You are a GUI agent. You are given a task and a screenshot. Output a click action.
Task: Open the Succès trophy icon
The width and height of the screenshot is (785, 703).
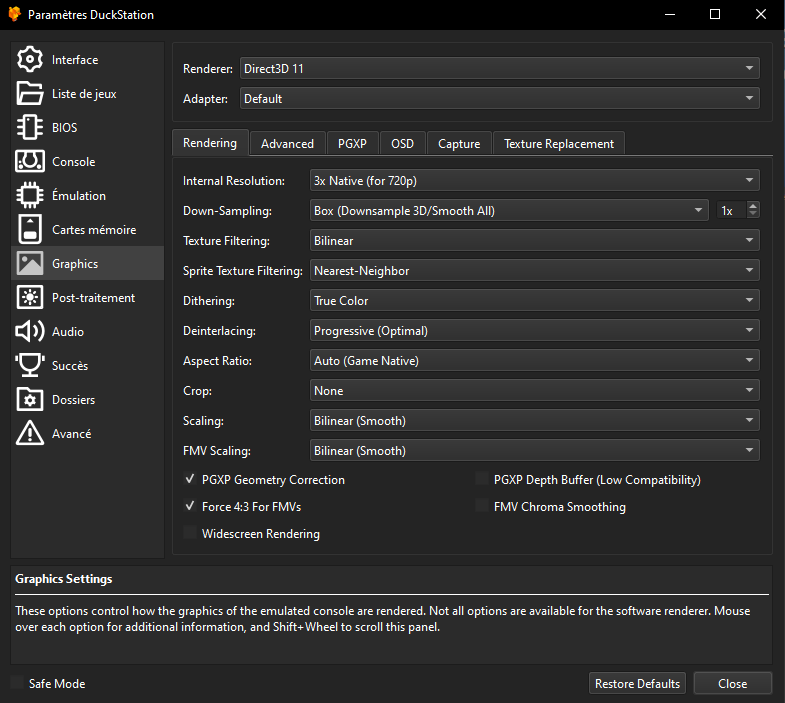tap(30, 366)
